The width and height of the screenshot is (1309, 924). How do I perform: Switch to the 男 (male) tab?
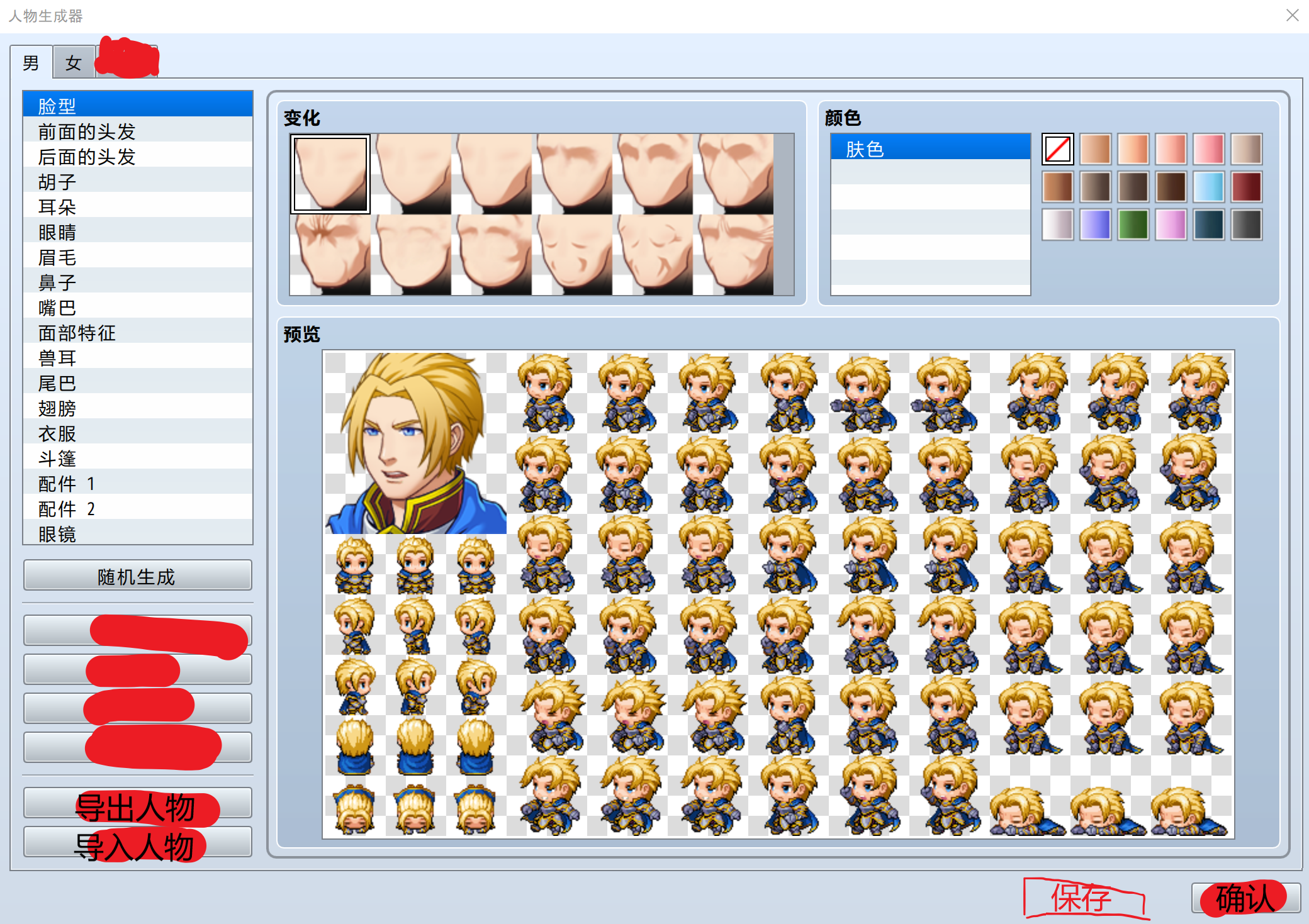click(31, 63)
